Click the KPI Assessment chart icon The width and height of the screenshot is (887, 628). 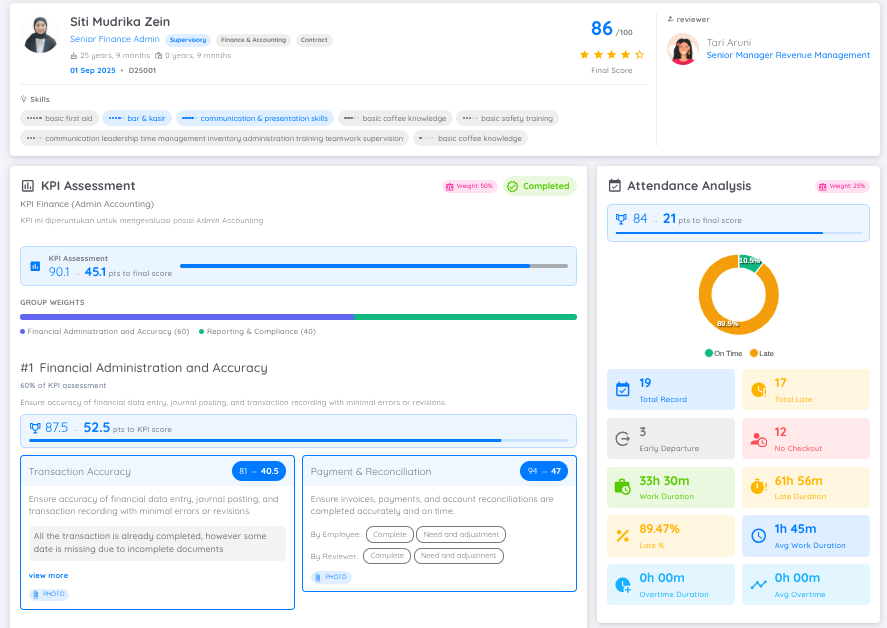[27, 186]
